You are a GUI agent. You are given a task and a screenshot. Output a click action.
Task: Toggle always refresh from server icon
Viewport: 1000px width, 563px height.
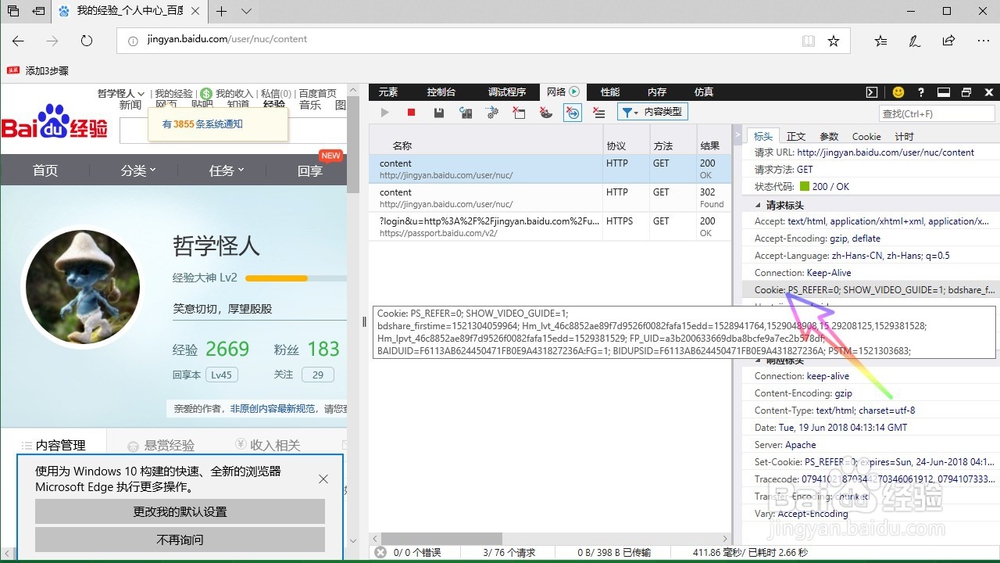(x=466, y=113)
